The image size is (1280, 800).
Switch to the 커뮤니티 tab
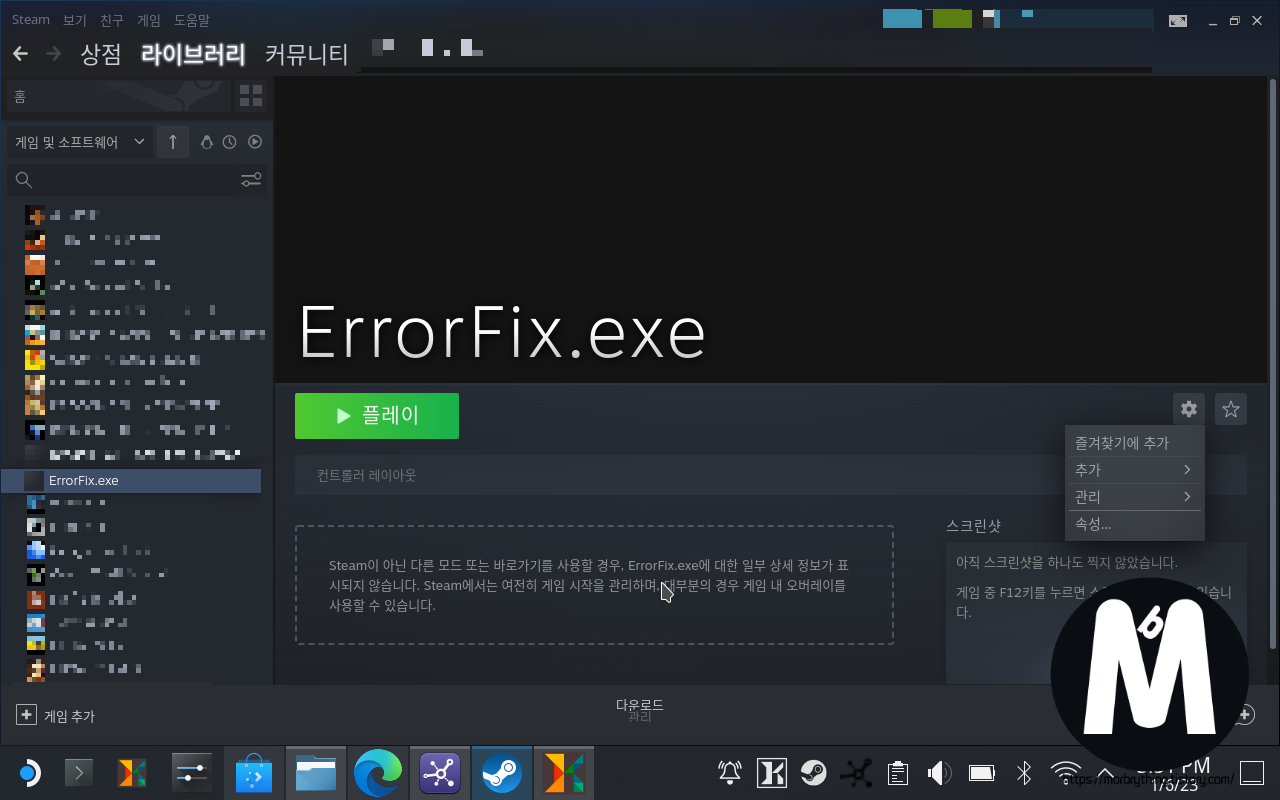306,54
